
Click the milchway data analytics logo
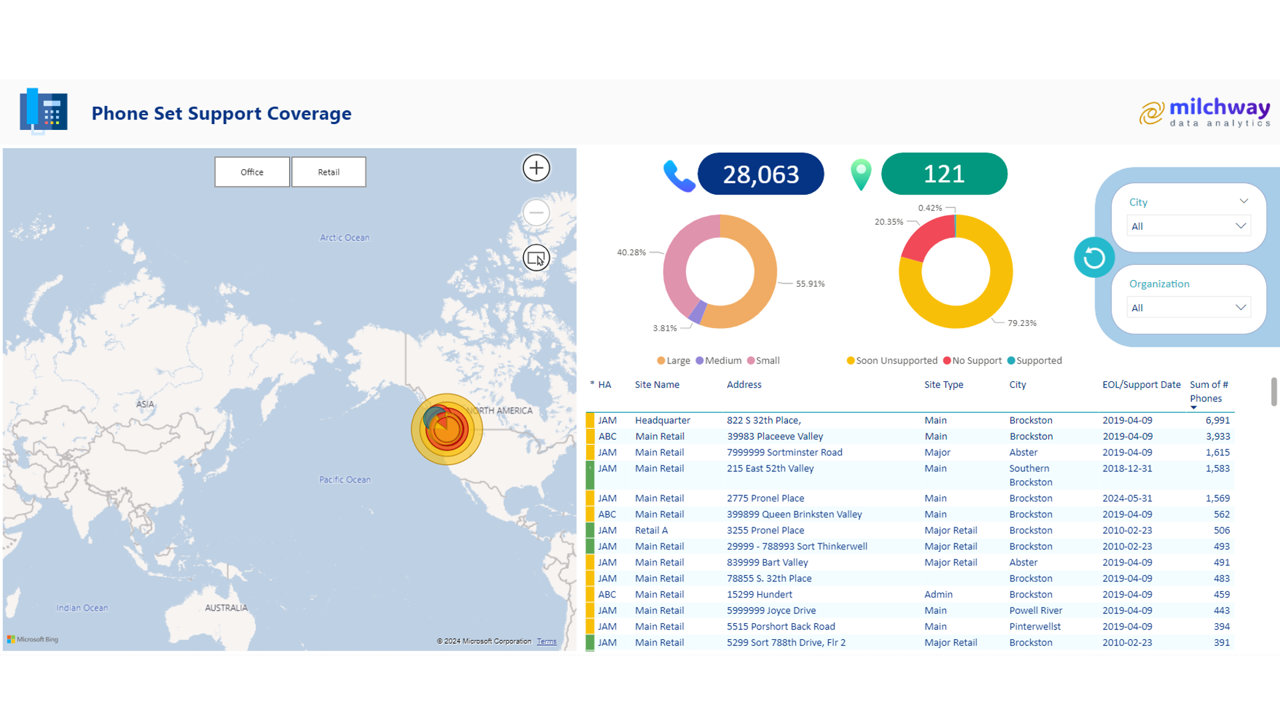(x=1204, y=111)
